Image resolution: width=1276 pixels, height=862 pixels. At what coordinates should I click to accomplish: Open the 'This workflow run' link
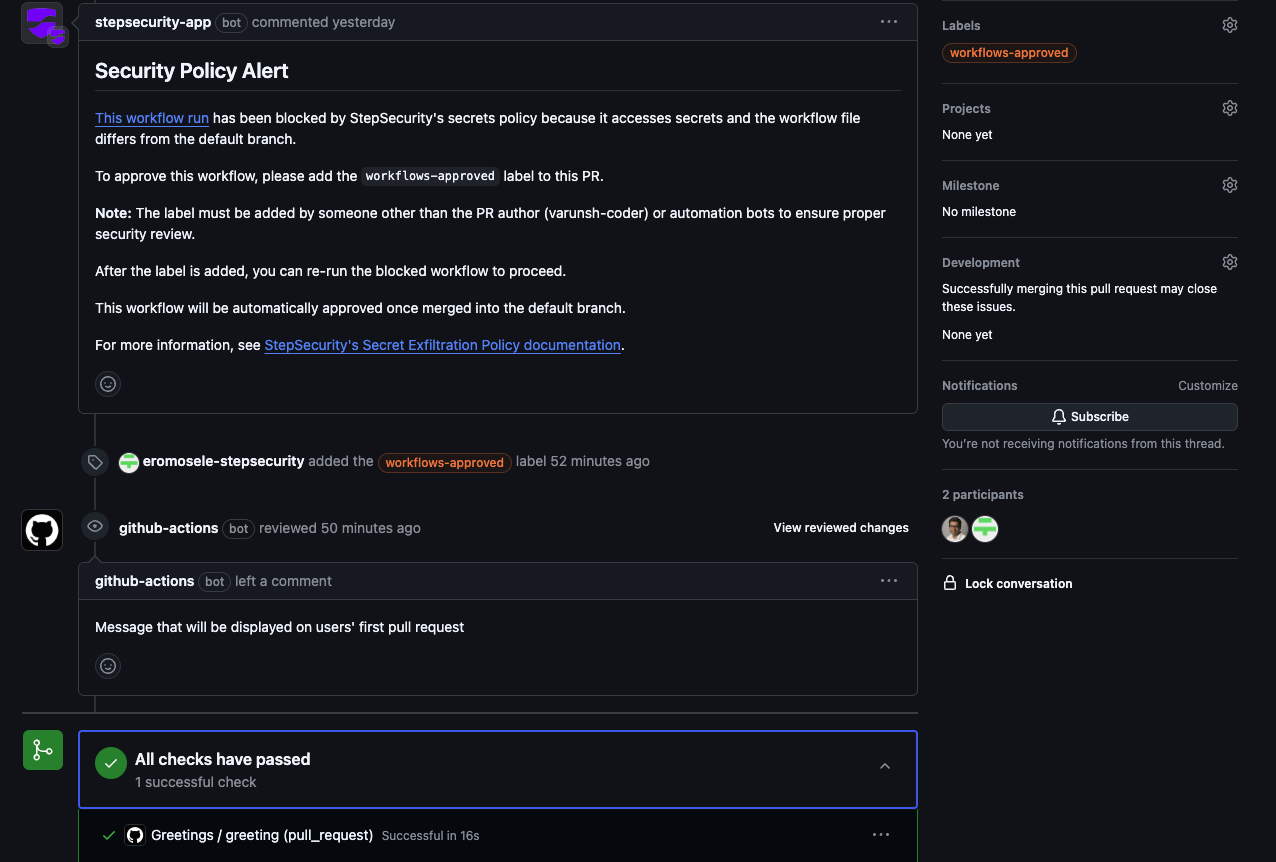(152, 118)
